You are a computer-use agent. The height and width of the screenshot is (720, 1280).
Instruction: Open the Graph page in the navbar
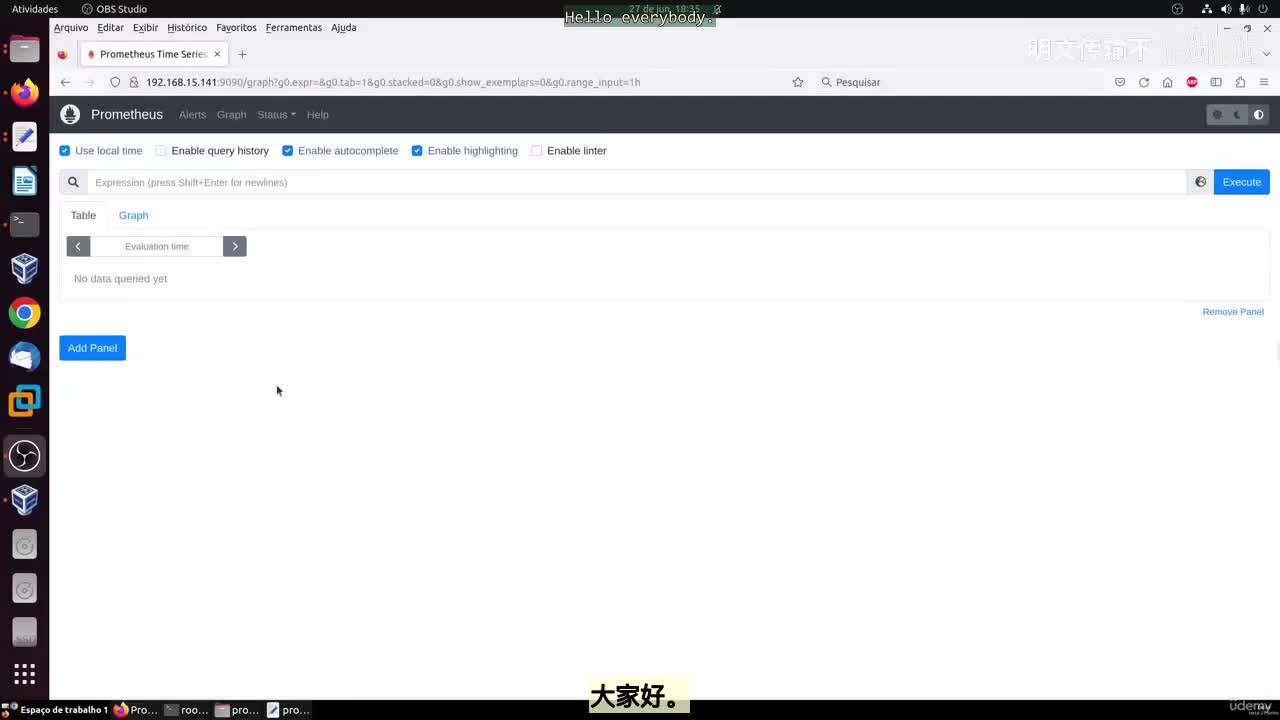tap(231, 115)
